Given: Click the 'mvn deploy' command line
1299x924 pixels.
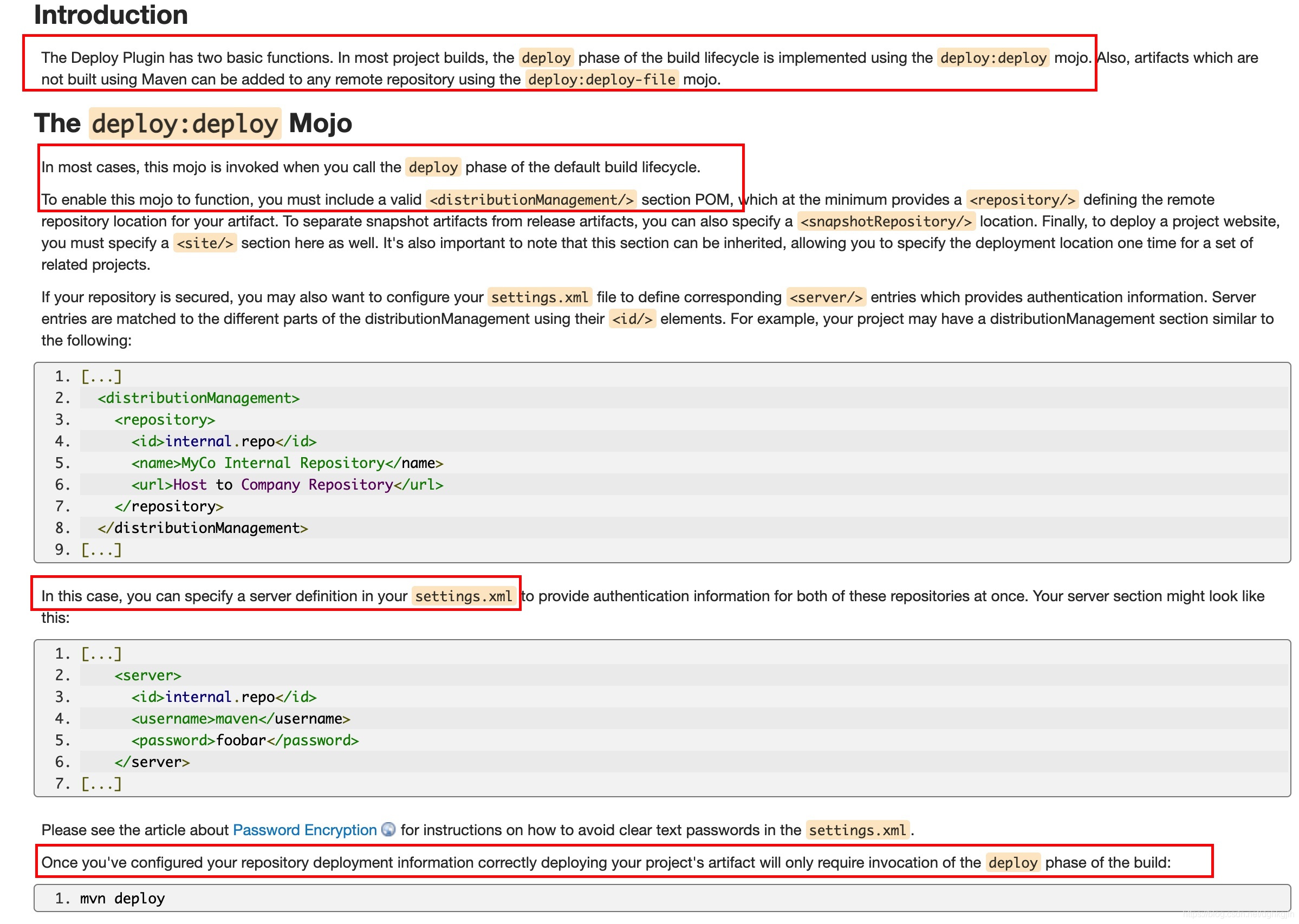Looking at the screenshot, I should coord(122,898).
